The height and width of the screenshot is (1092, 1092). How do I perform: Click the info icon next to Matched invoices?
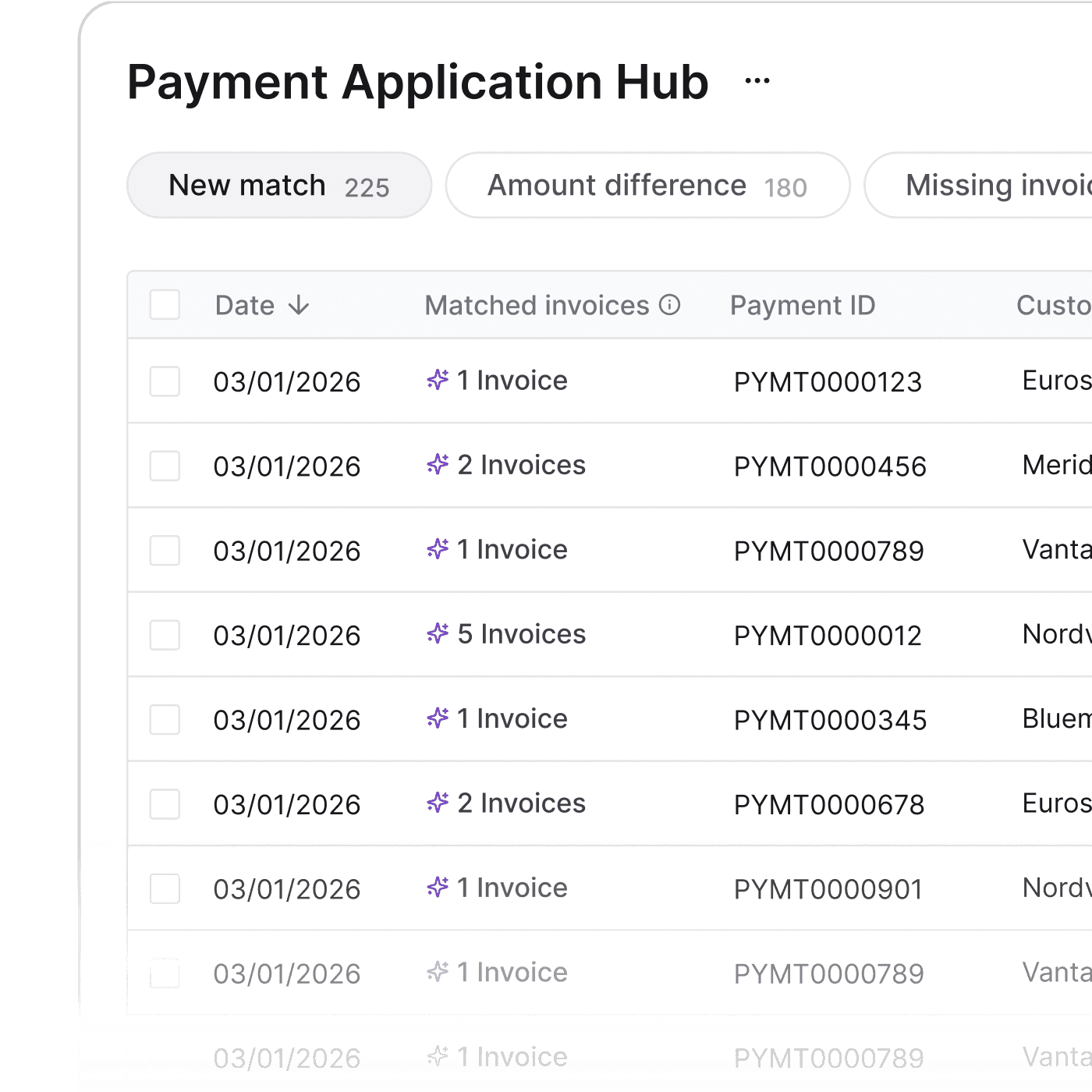tap(670, 304)
